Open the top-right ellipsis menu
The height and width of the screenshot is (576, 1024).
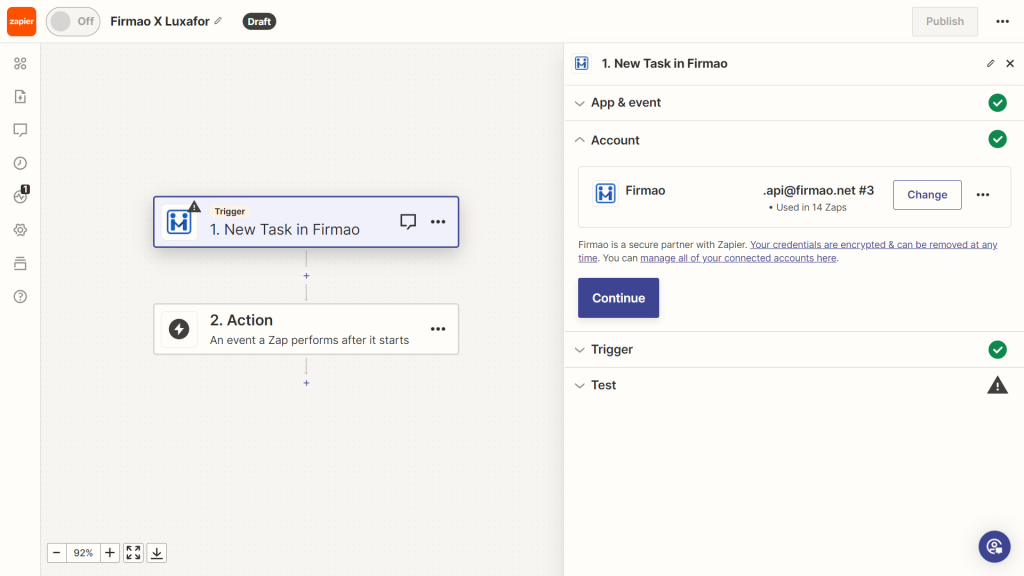1003,21
